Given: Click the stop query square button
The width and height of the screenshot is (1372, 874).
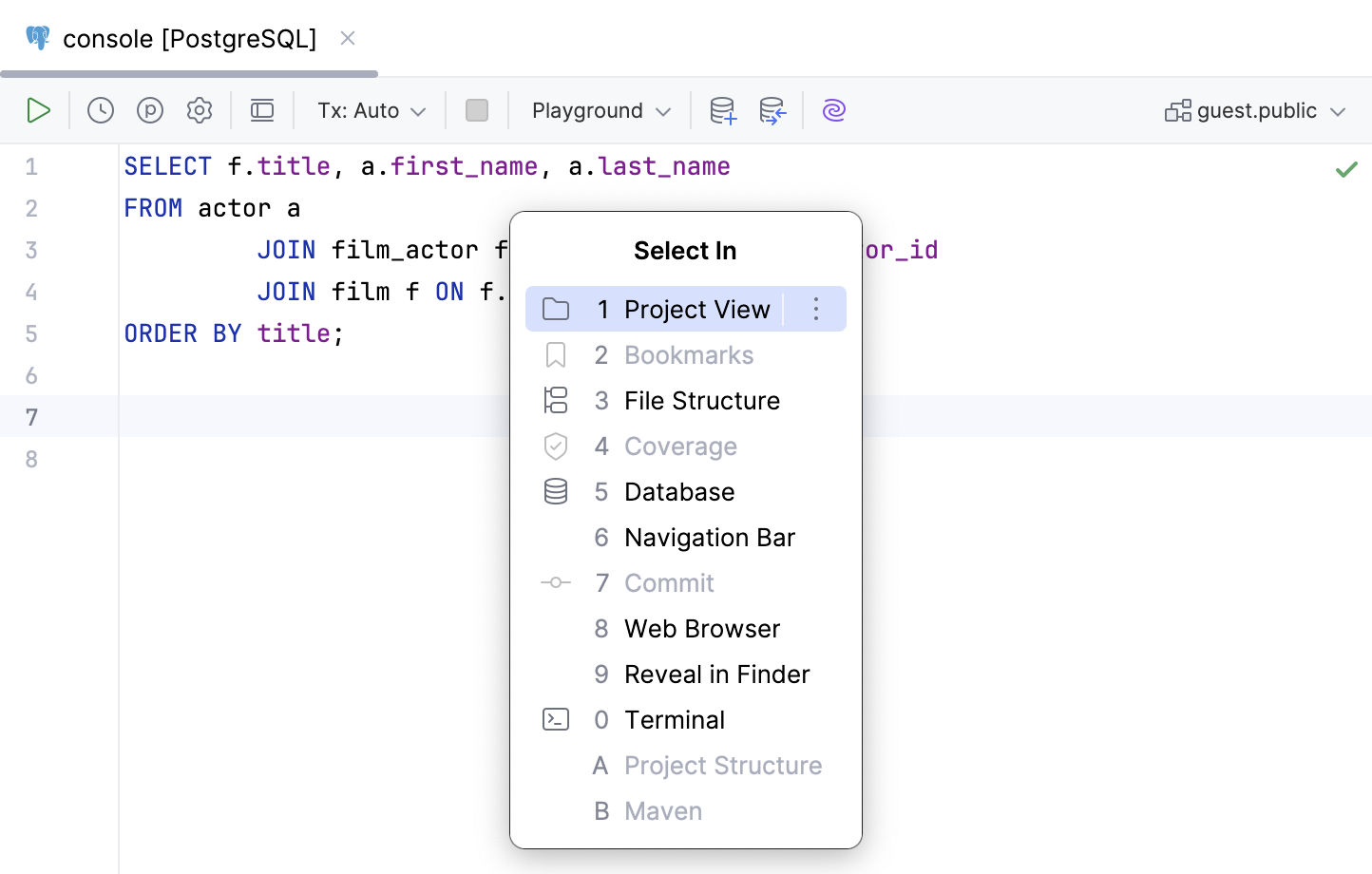Looking at the screenshot, I should tap(477, 109).
